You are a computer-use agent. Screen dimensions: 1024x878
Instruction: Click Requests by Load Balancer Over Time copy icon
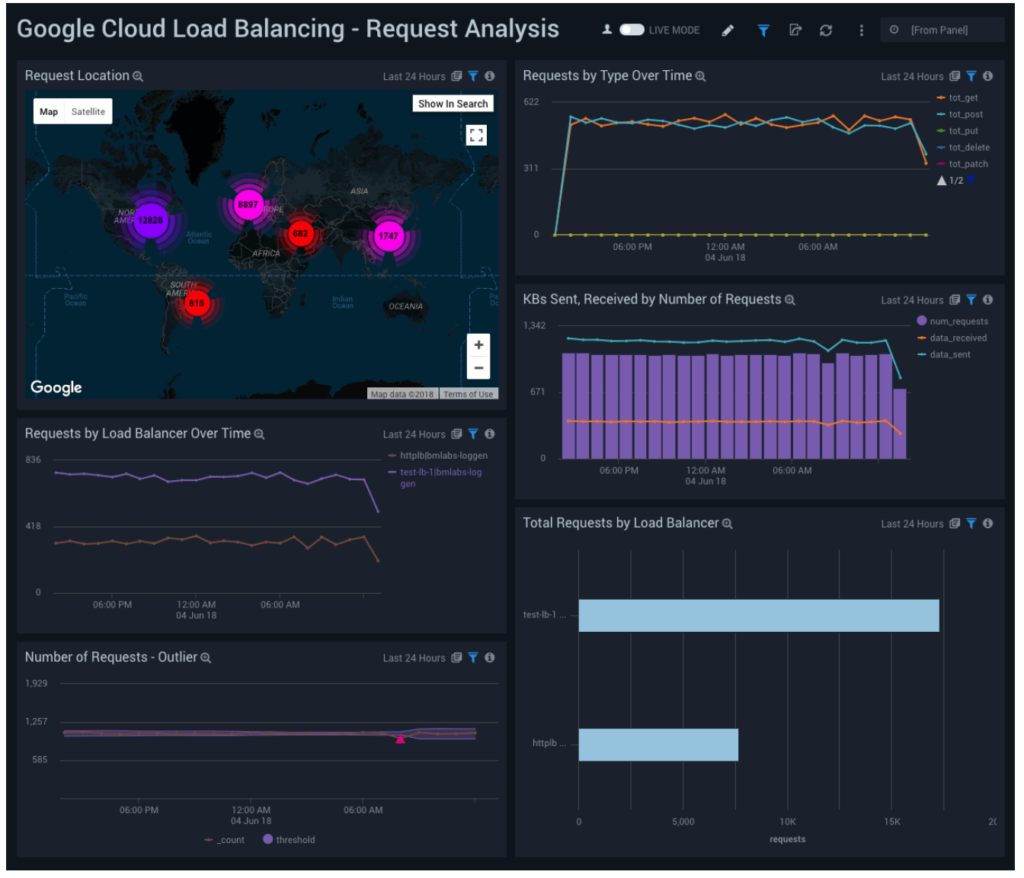(x=456, y=434)
